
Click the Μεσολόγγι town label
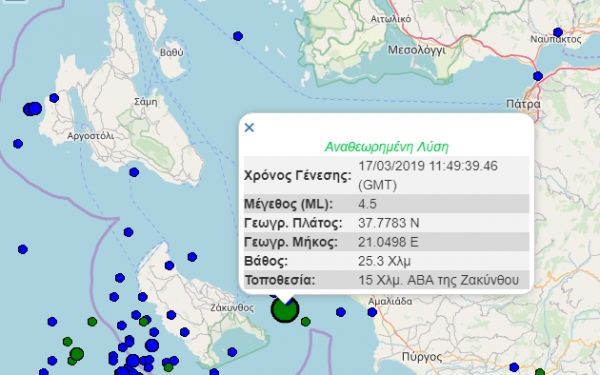[x=417, y=50]
